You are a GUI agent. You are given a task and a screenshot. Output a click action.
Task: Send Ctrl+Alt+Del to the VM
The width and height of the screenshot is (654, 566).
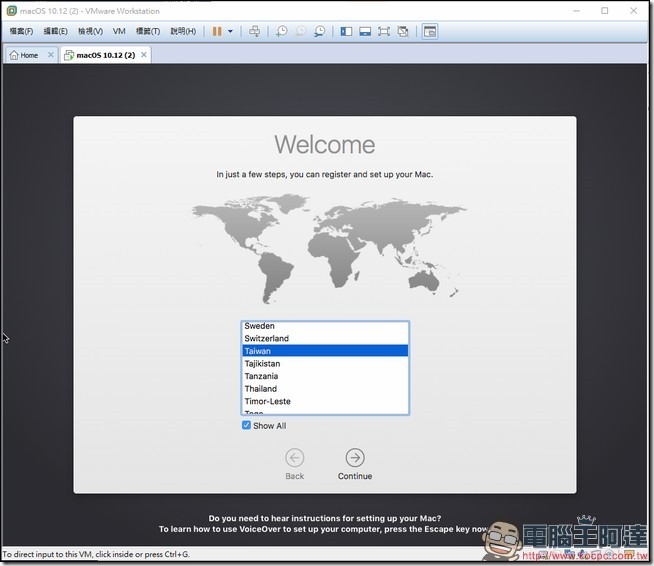point(254,31)
